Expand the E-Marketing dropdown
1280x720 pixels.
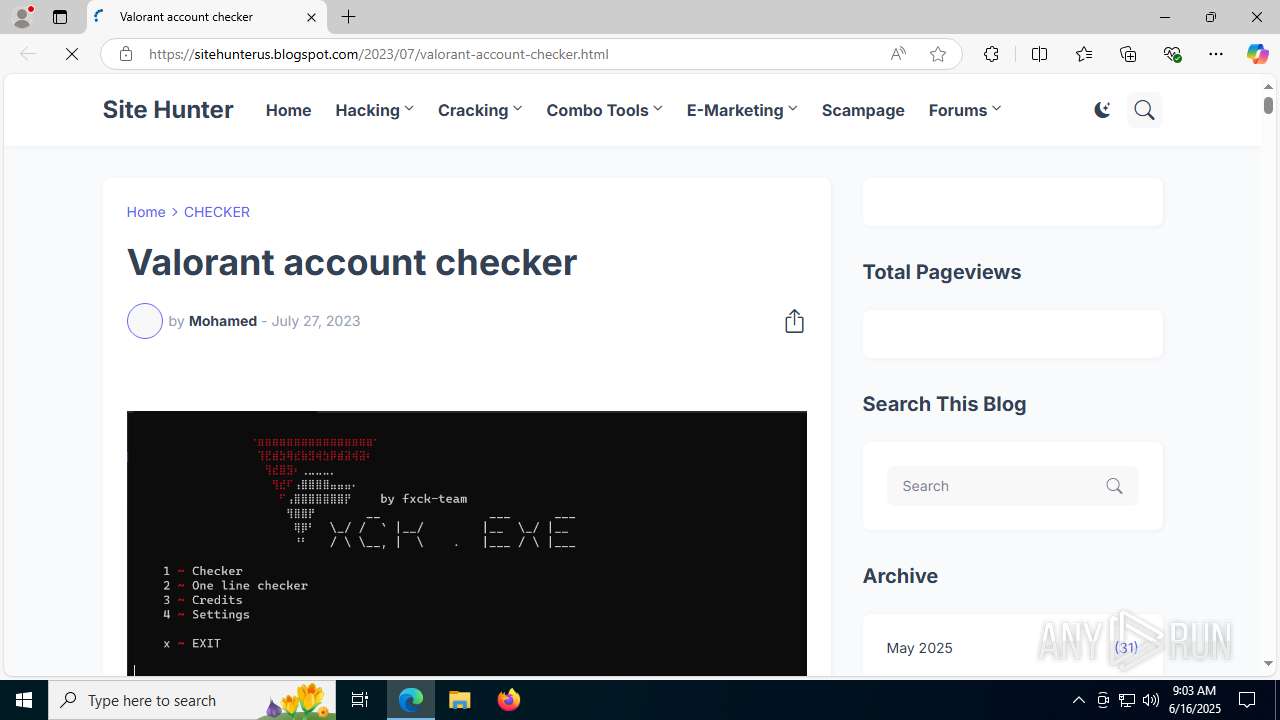coord(742,110)
